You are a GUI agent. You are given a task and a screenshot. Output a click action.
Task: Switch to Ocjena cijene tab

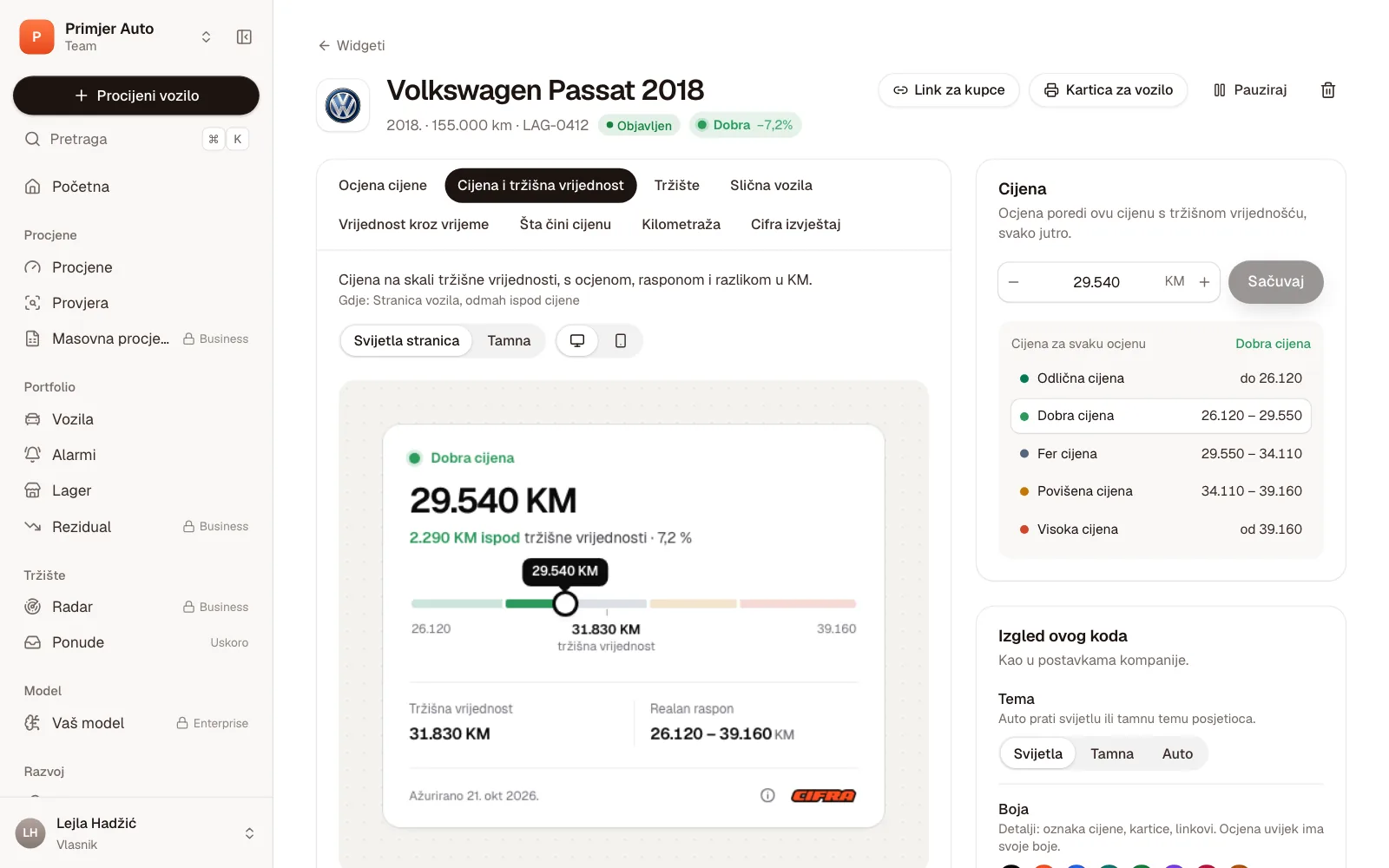pyautogui.click(x=383, y=186)
